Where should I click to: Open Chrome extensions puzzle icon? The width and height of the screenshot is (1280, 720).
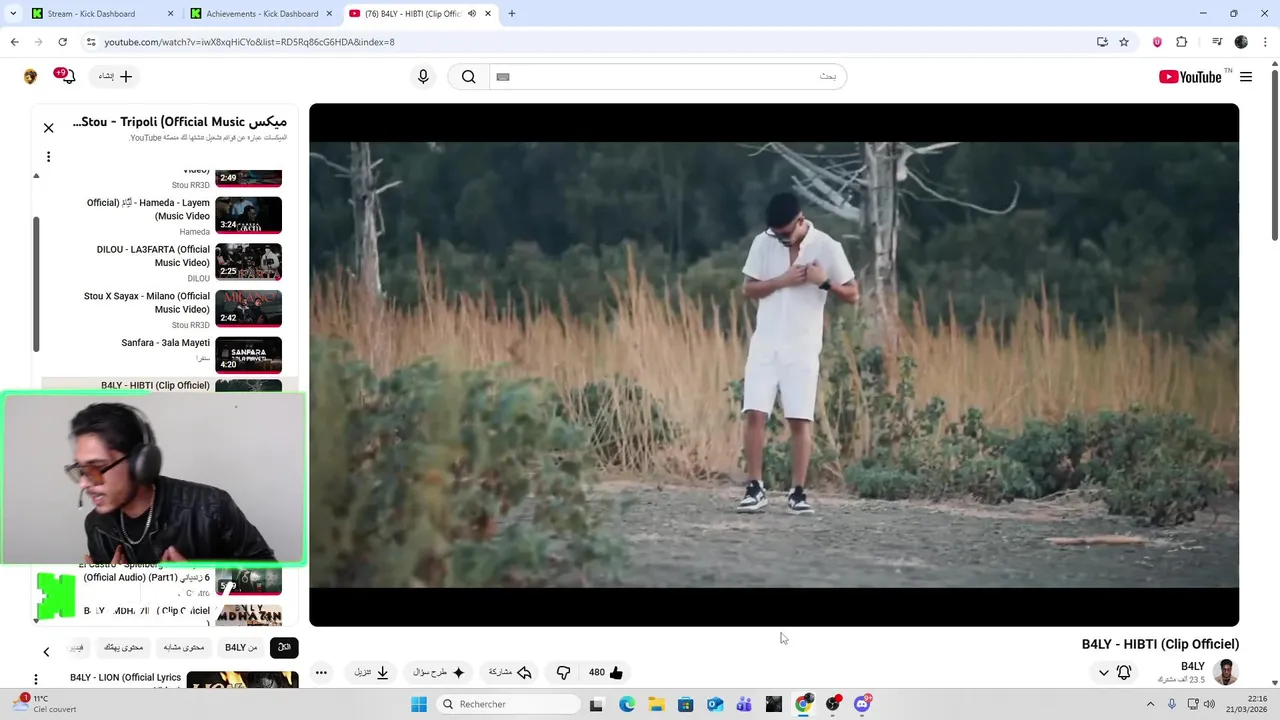click(1181, 42)
